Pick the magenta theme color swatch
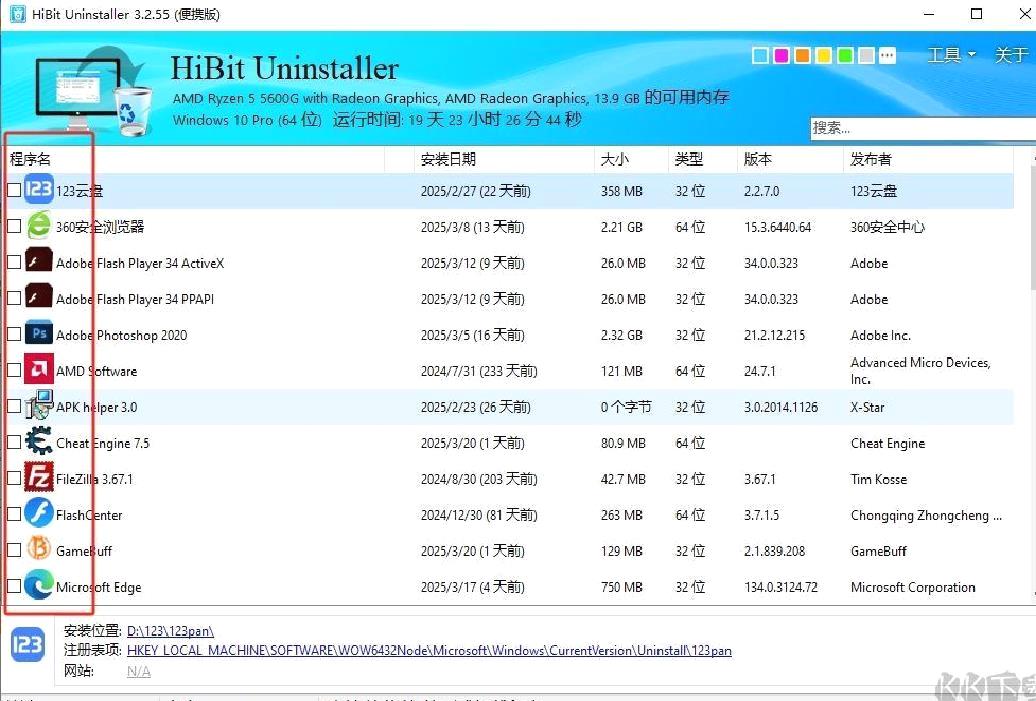Viewport: 1036px width, 701px height. tap(782, 55)
